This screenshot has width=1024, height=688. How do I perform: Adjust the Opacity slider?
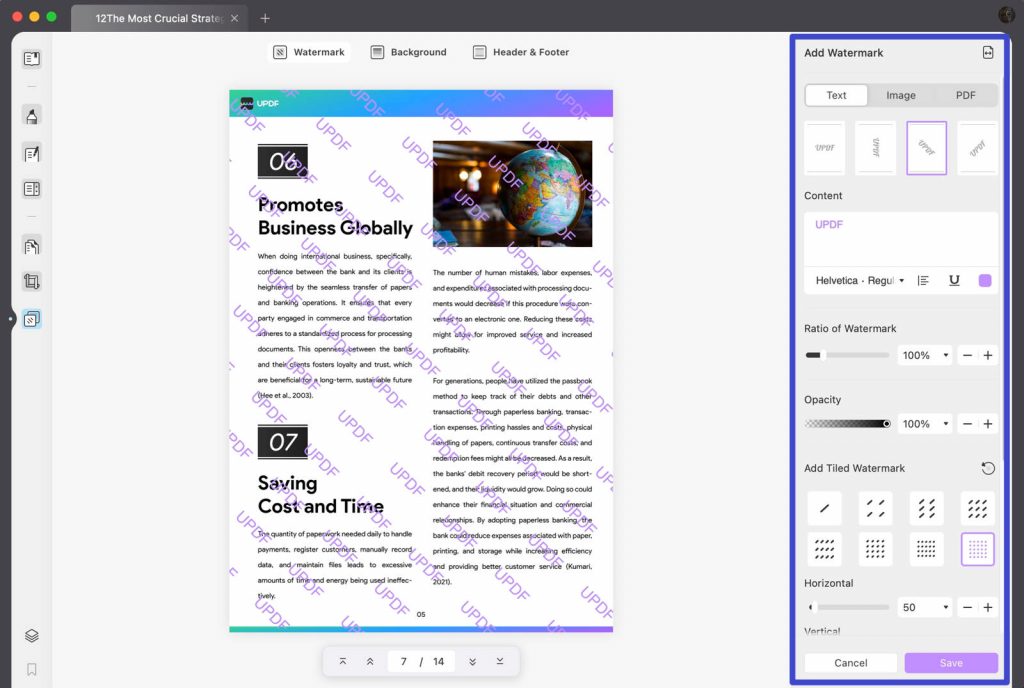[848, 424]
